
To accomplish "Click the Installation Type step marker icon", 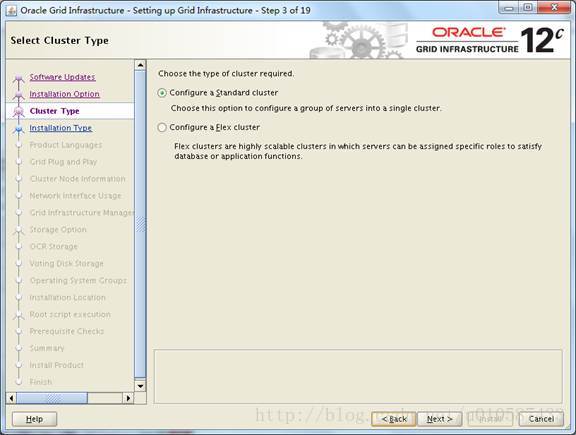I will (x=18, y=129).
